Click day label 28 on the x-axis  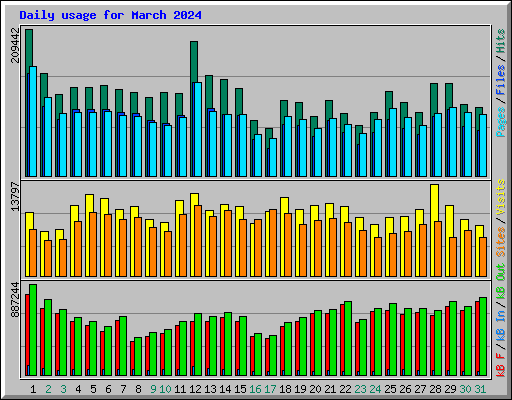click(435, 389)
